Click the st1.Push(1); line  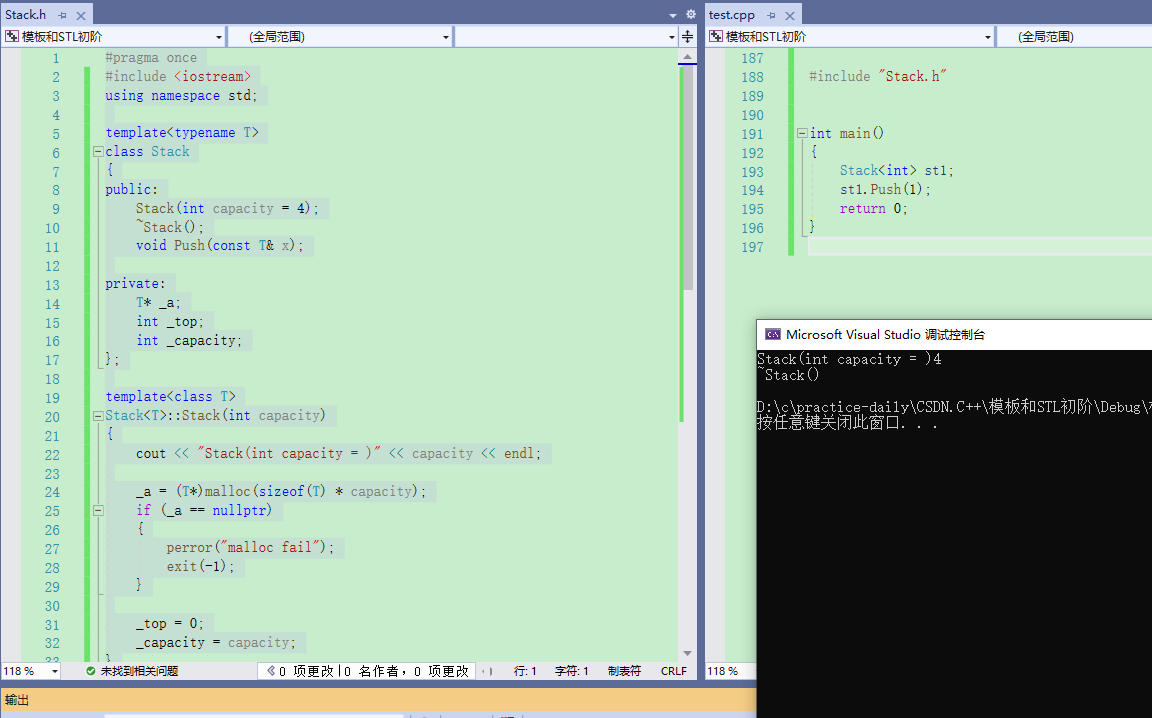885,190
